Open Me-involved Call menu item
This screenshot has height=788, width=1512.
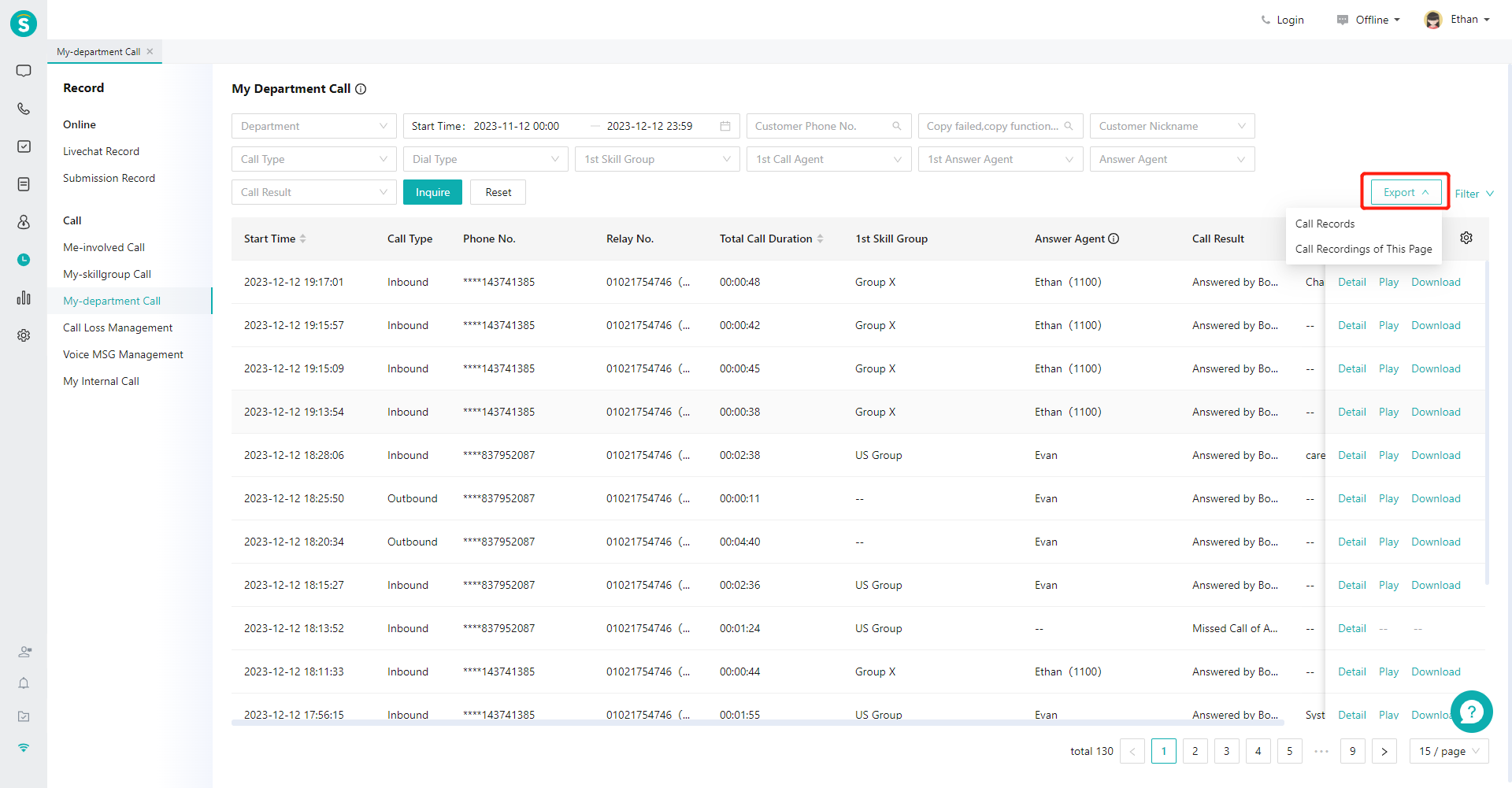[104, 247]
